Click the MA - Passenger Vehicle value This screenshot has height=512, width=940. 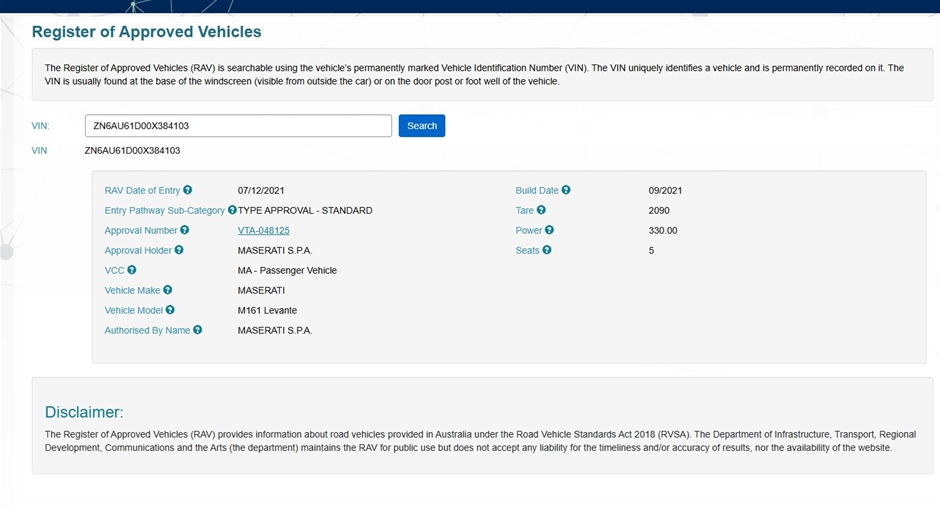(287, 270)
